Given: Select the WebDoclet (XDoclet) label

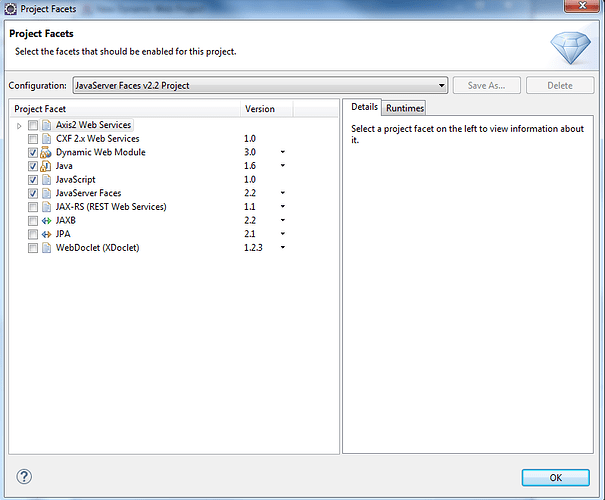Looking at the screenshot, I should click(x=97, y=248).
